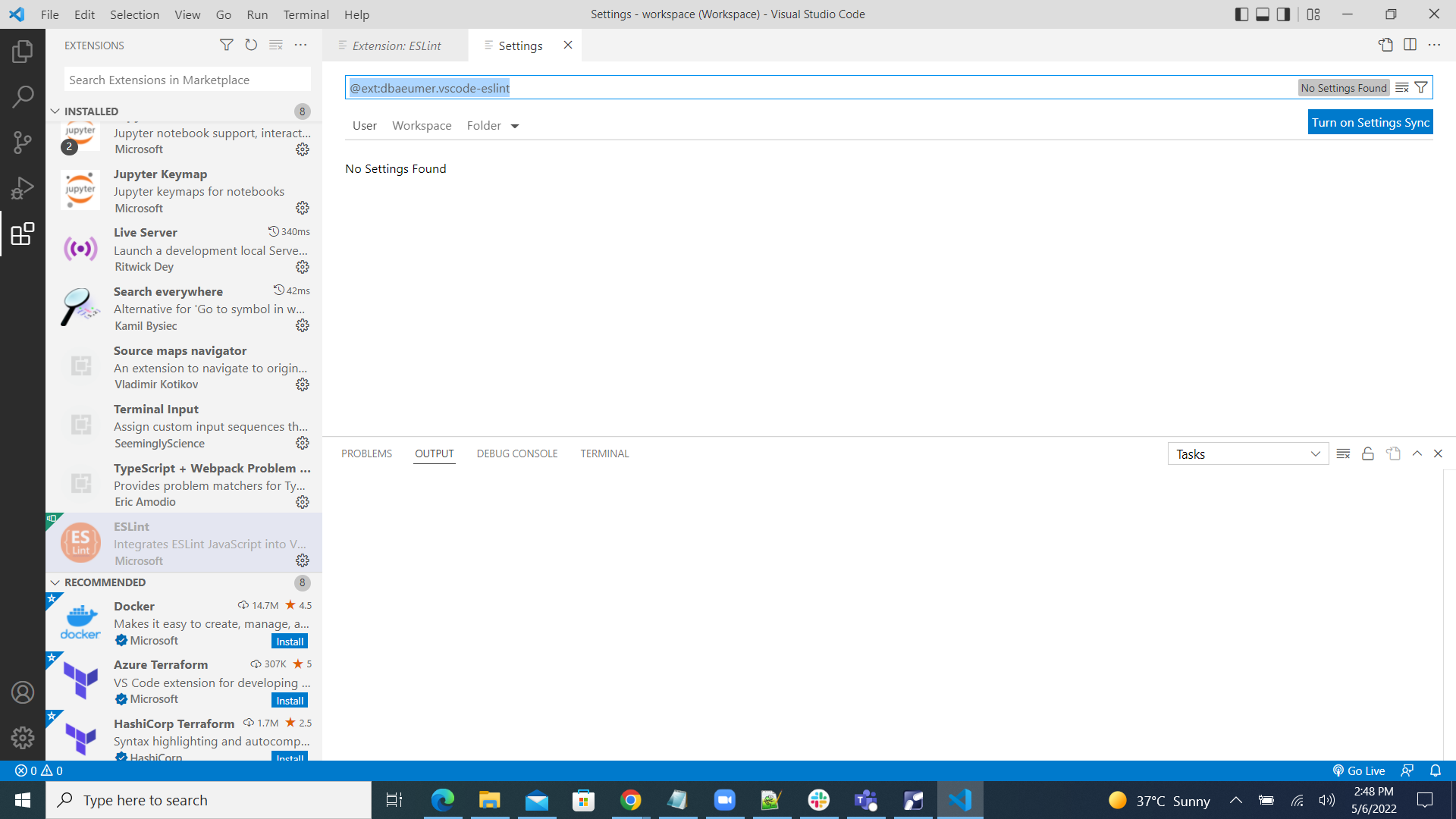Open the Filter Extensions icon
This screenshot has height=819, width=1456.
(226, 45)
